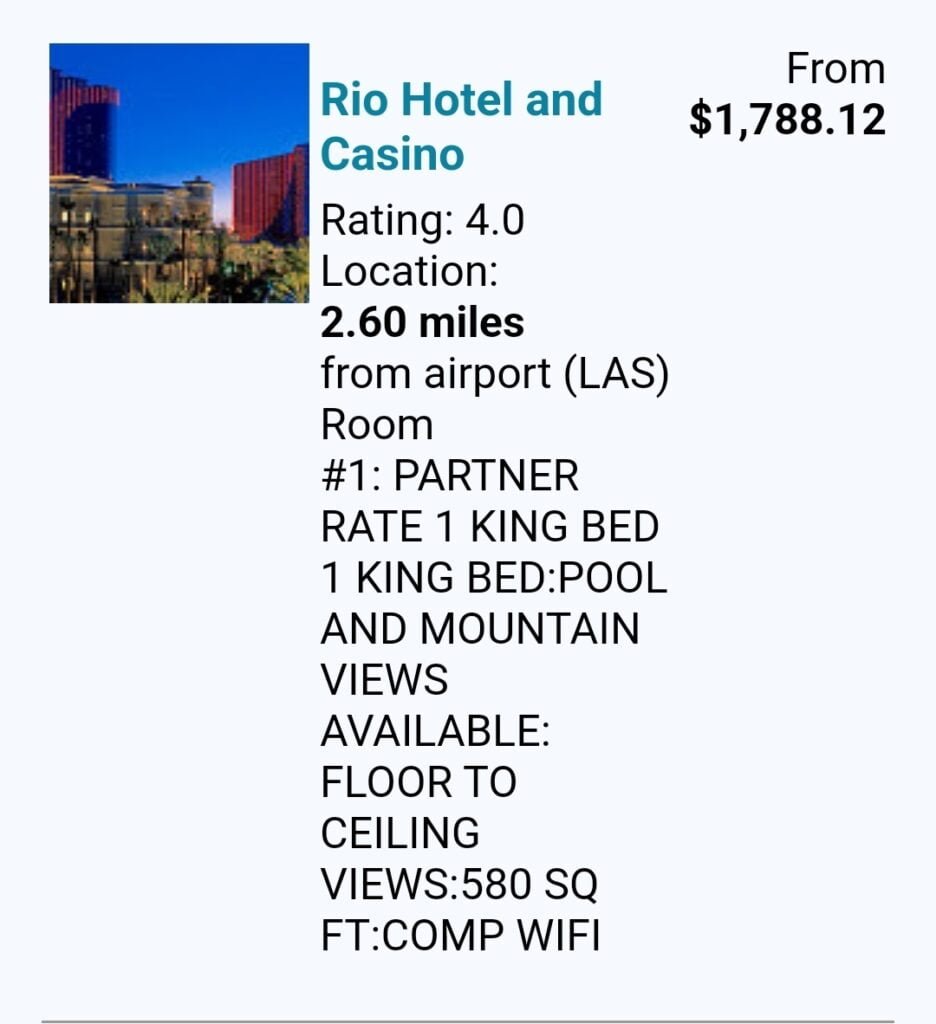The width and height of the screenshot is (936, 1024).
Task: Select the FT:COMP WIFI line
Action: click(x=460, y=936)
